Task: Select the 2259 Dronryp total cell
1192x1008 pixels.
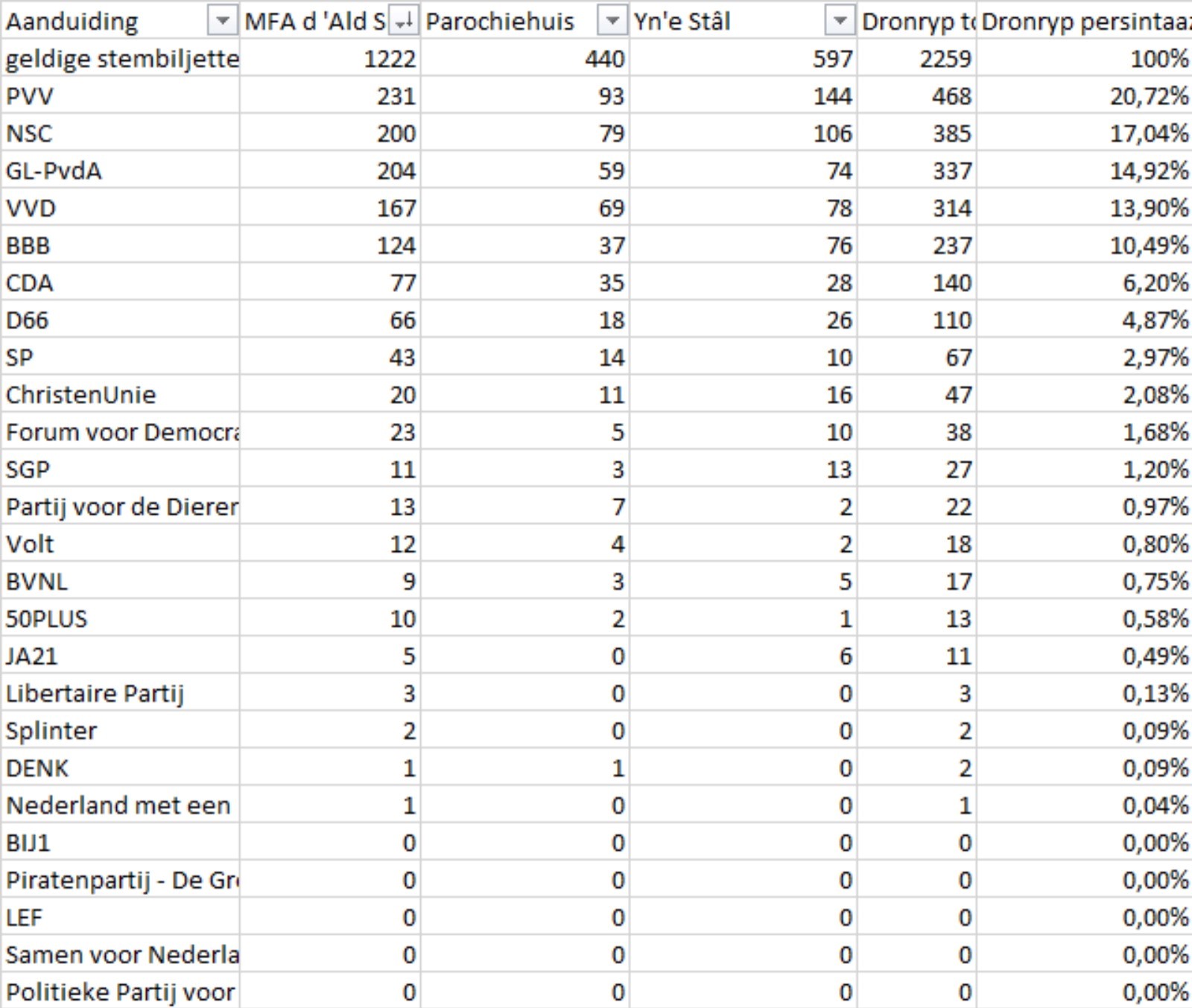Action: click(x=916, y=58)
